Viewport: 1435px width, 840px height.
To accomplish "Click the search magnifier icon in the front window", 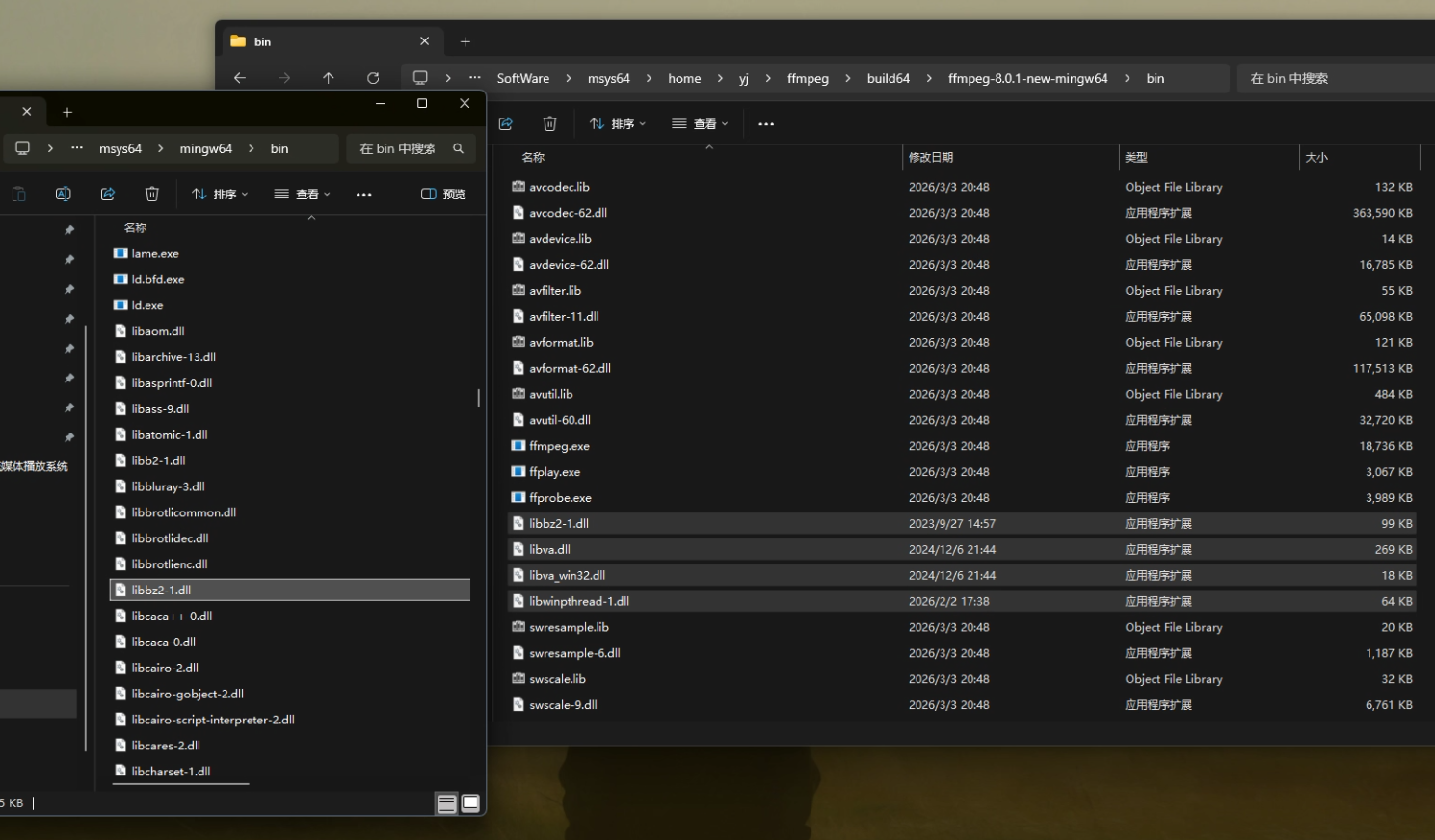I will tap(459, 148).
